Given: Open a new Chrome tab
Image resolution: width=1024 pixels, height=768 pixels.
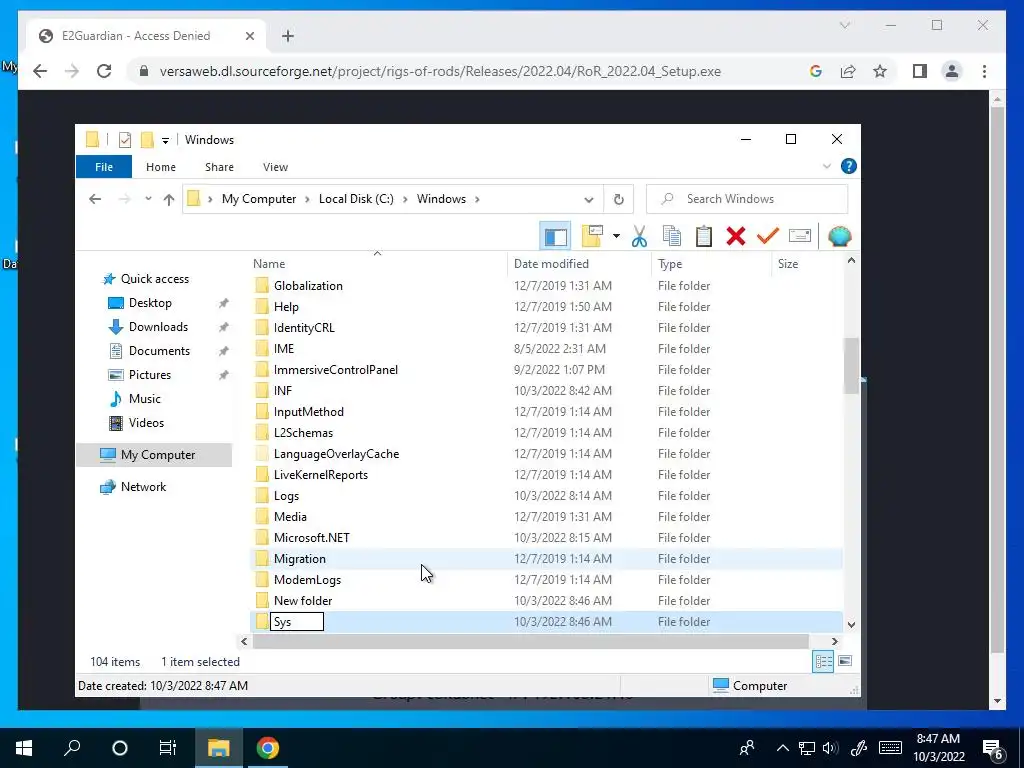Looking at the screenshot, I should pyautogui.click(x=288, y=36).
